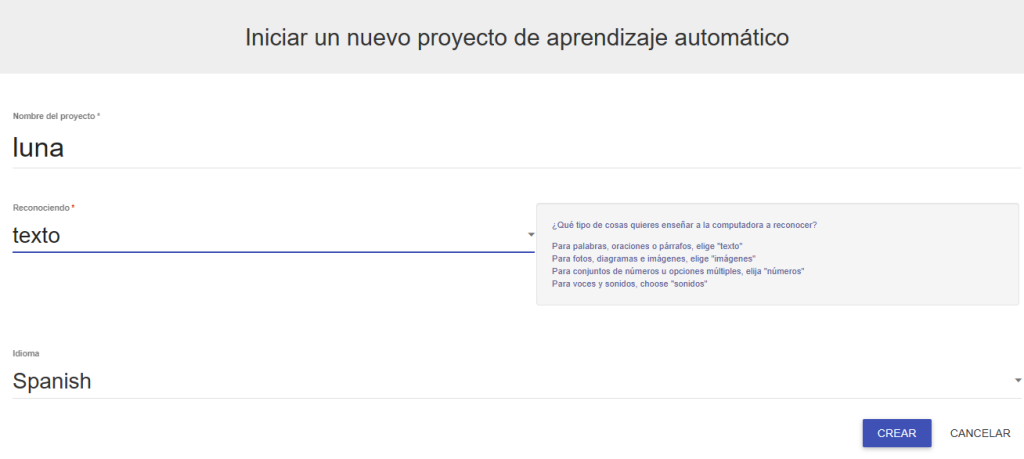Image resolution: width=1024 pixels, height=459 pixels.
Task: Click the arrow on the Reconociendo selector
Action: click(530, 236)
